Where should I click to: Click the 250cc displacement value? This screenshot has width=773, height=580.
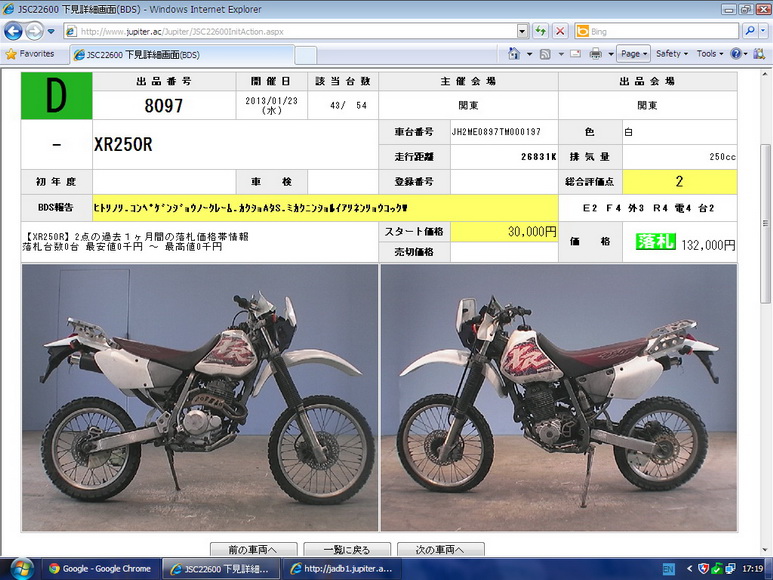[x=723, y=157]
